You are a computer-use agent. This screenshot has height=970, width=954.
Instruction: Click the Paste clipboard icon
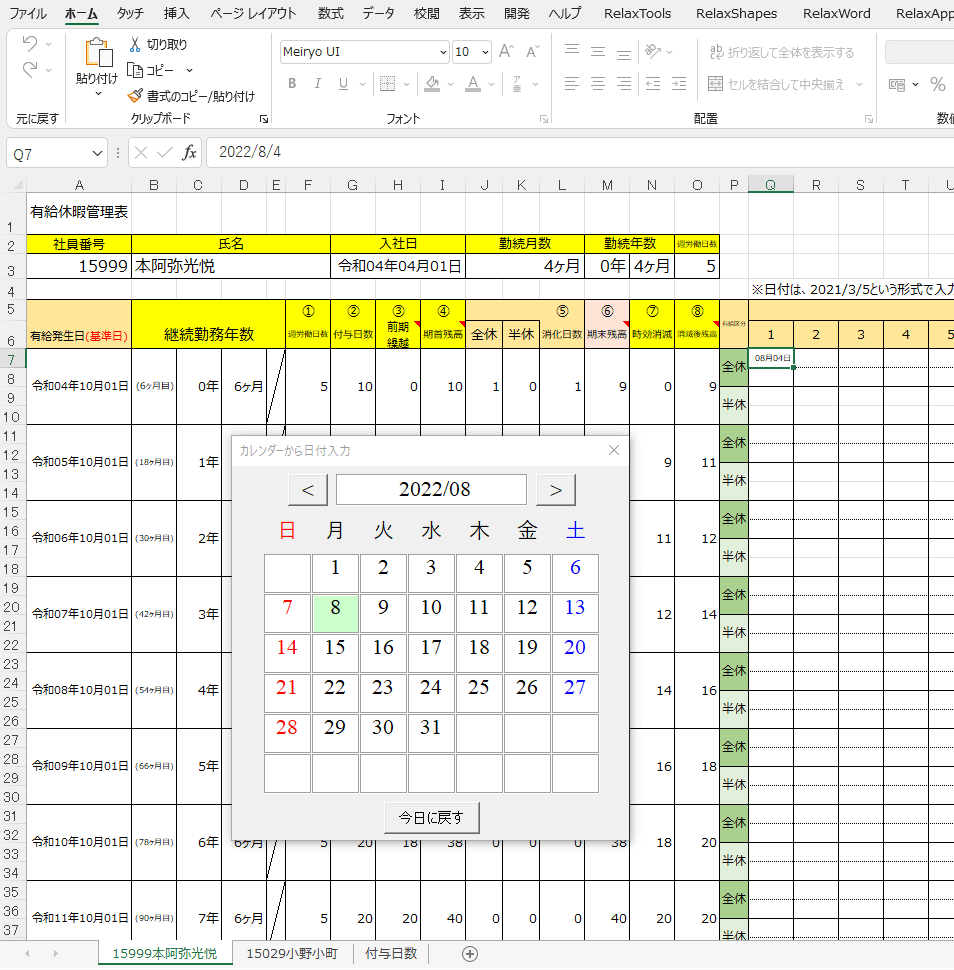[98, 52]
